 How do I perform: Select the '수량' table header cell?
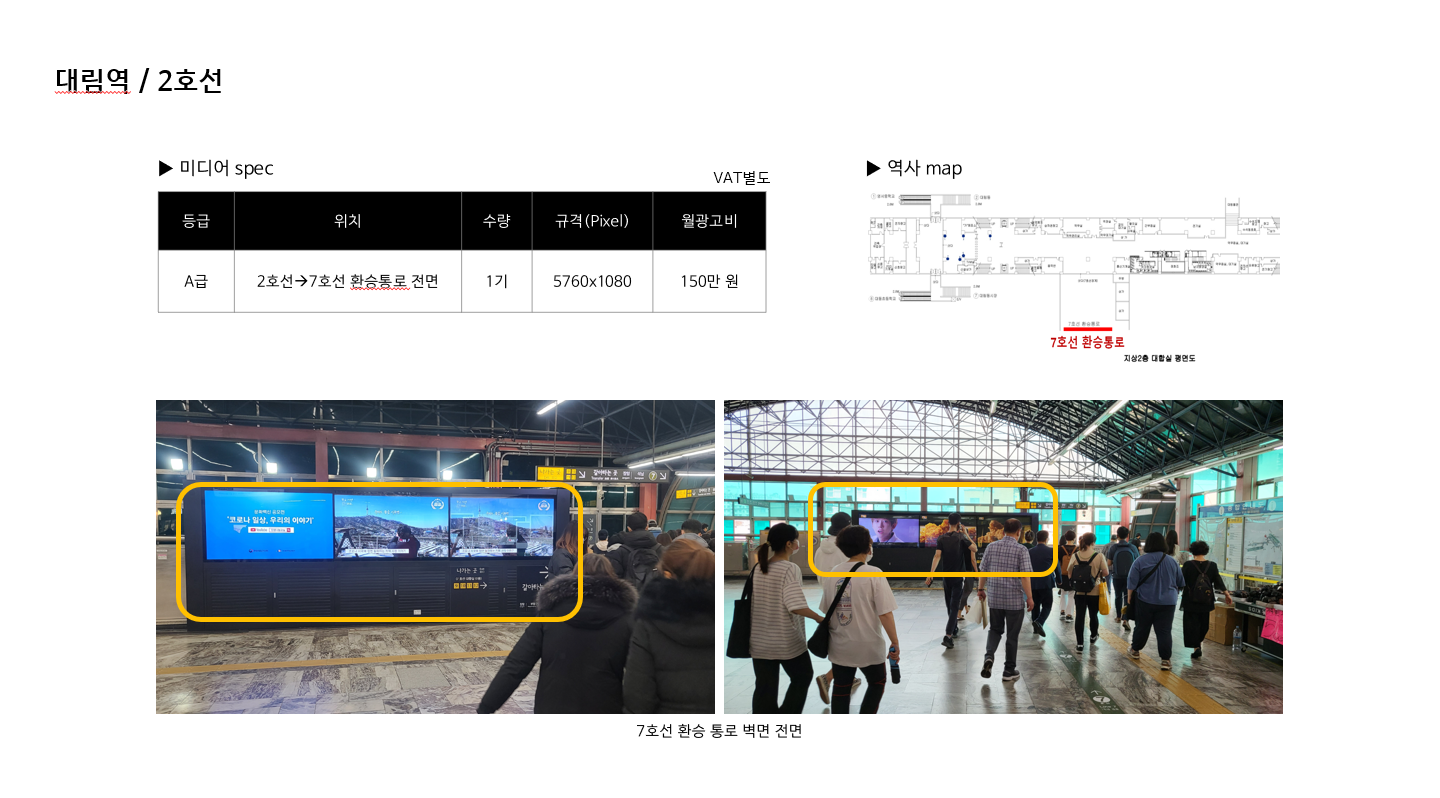tap(497, 221)
